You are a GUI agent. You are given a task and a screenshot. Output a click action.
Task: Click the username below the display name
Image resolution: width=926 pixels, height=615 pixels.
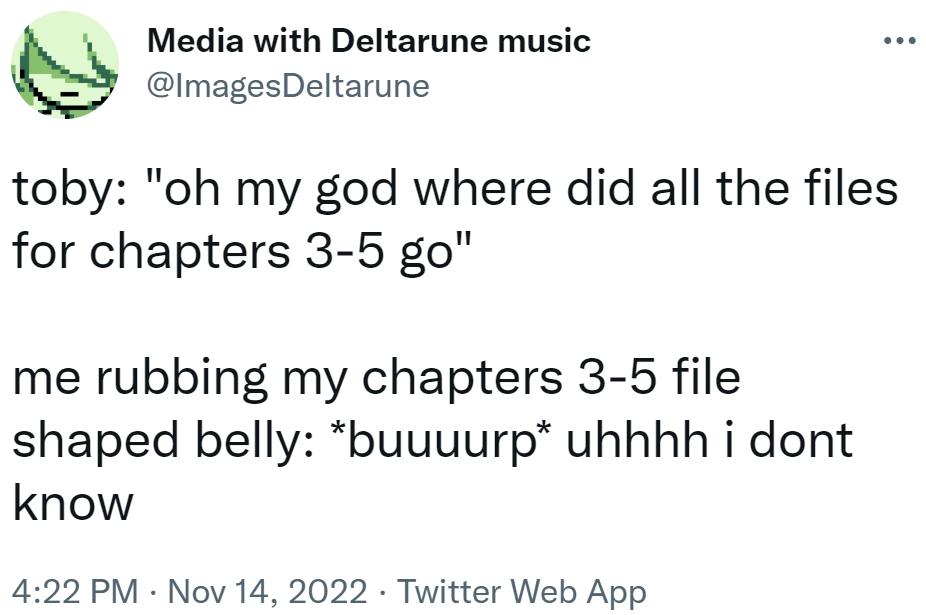pos(288,86)
